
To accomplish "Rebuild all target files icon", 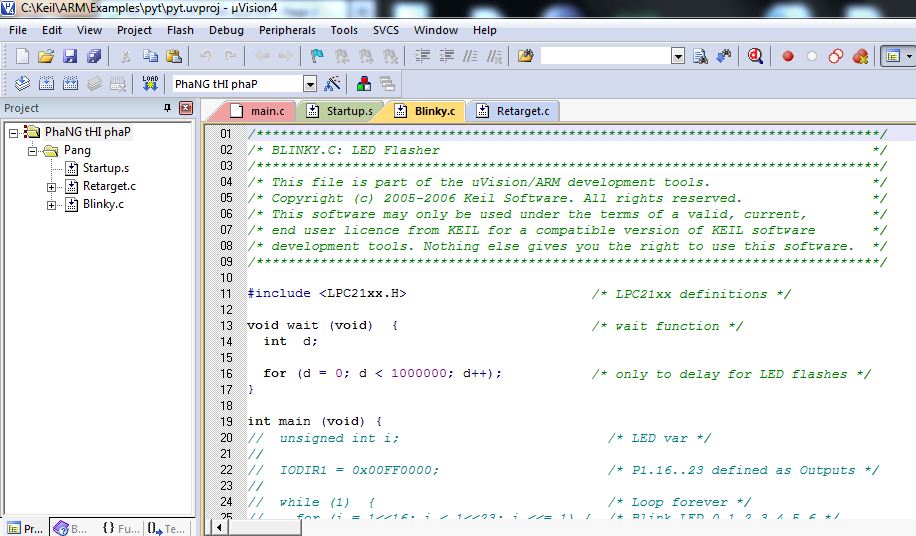I will (70, 84).
